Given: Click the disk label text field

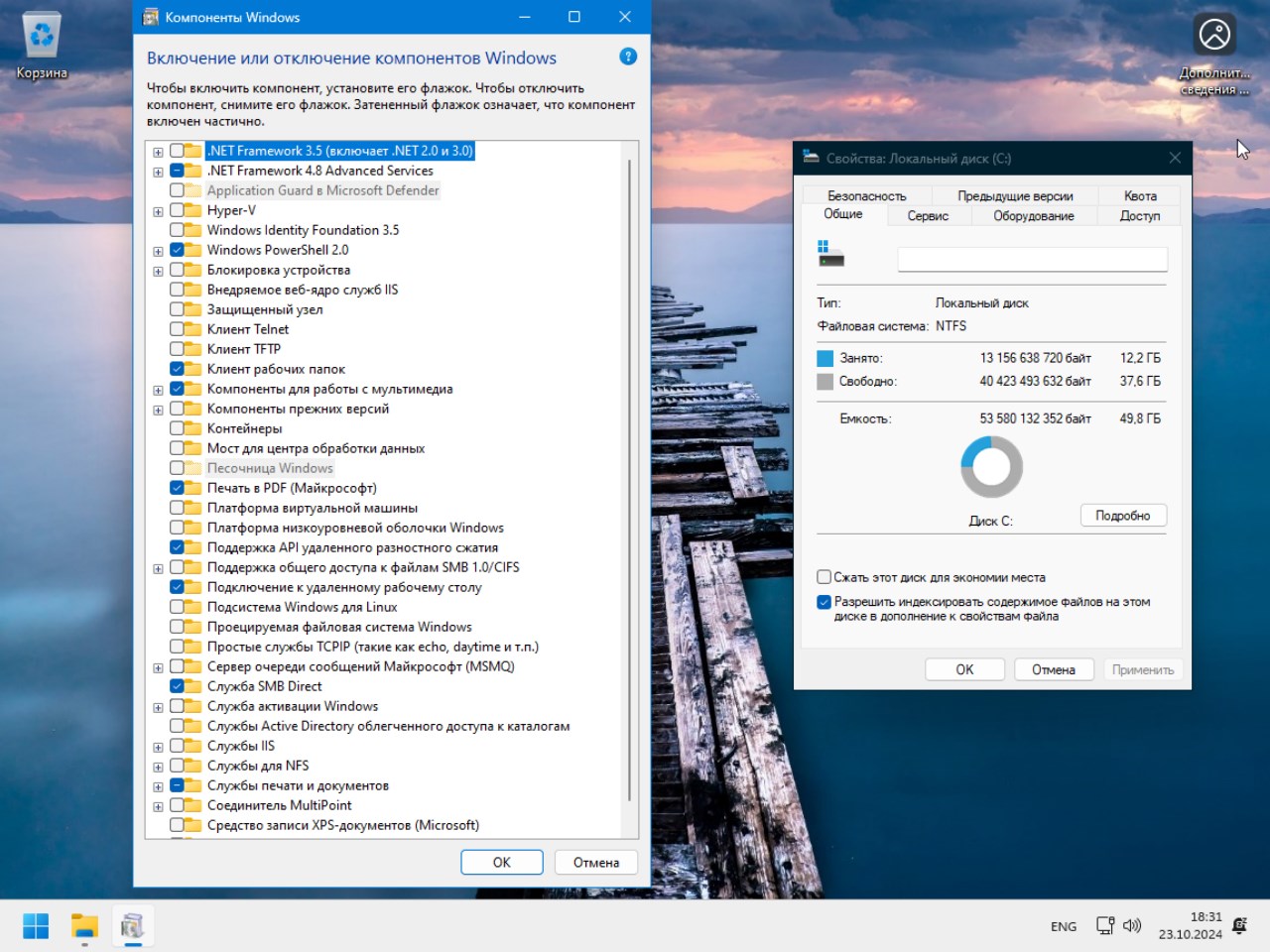Looking at the screenshot, I should 1032,259.
